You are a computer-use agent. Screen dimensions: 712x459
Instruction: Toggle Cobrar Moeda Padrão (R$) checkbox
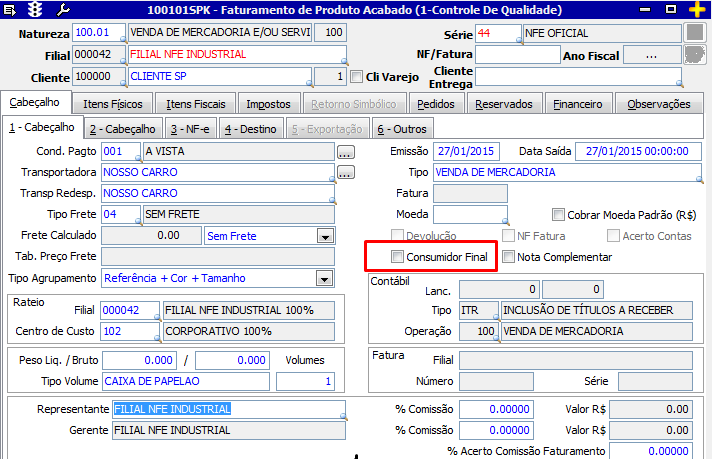pyautogui.click(x=558, y=214)
